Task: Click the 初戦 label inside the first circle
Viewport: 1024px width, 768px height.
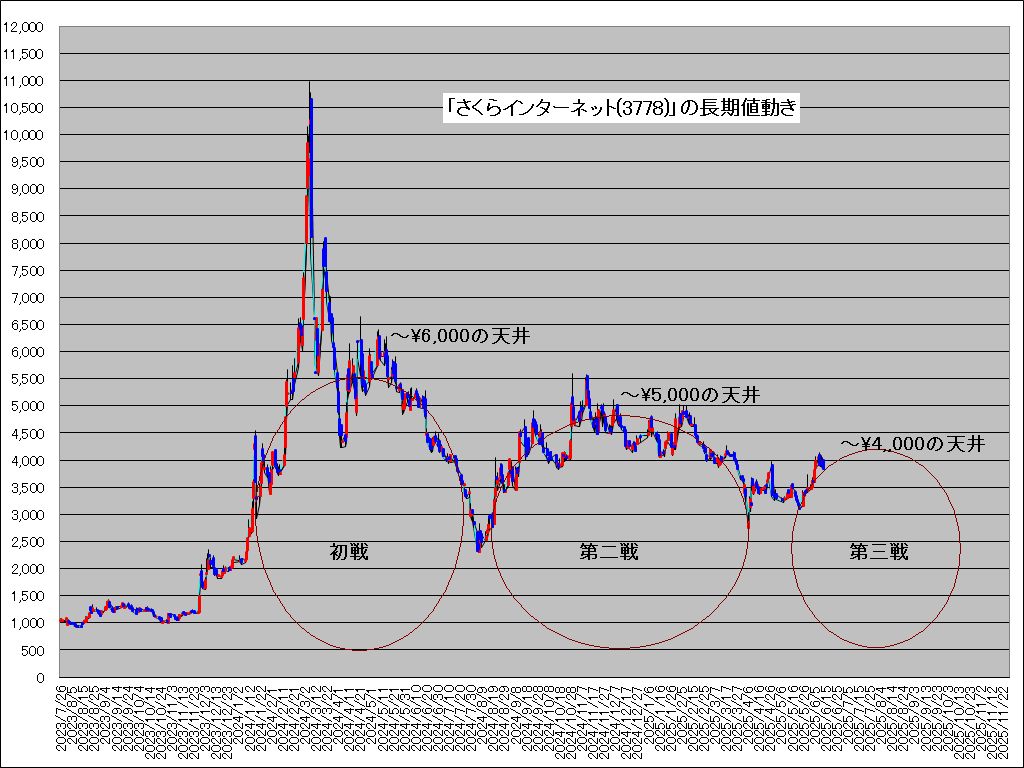Action: click(x=349, y=552)
